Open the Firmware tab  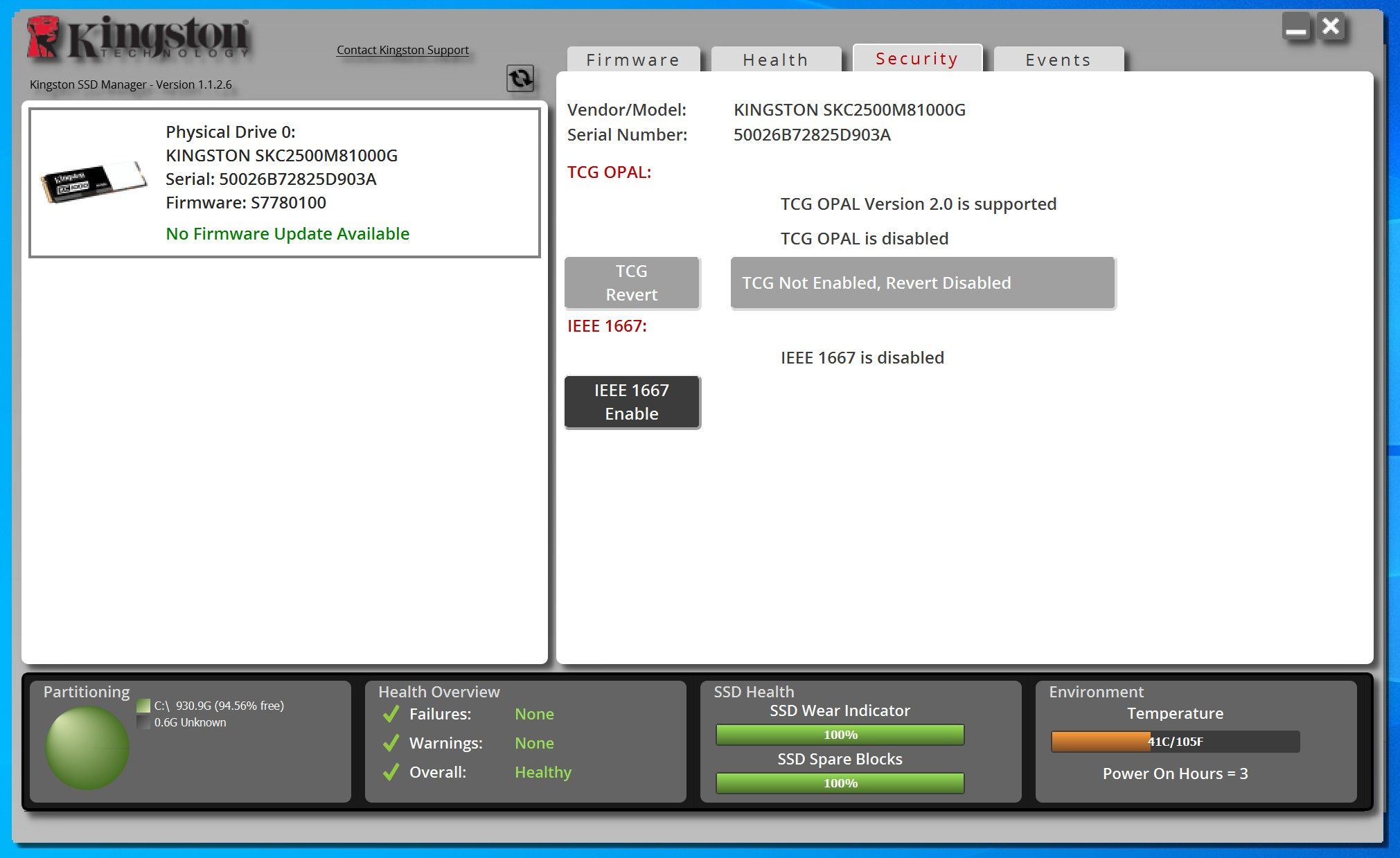click(633, 60)
